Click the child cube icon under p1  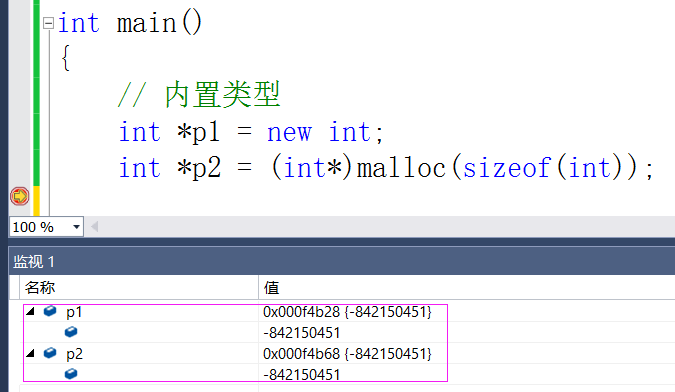tap(71, 332)
